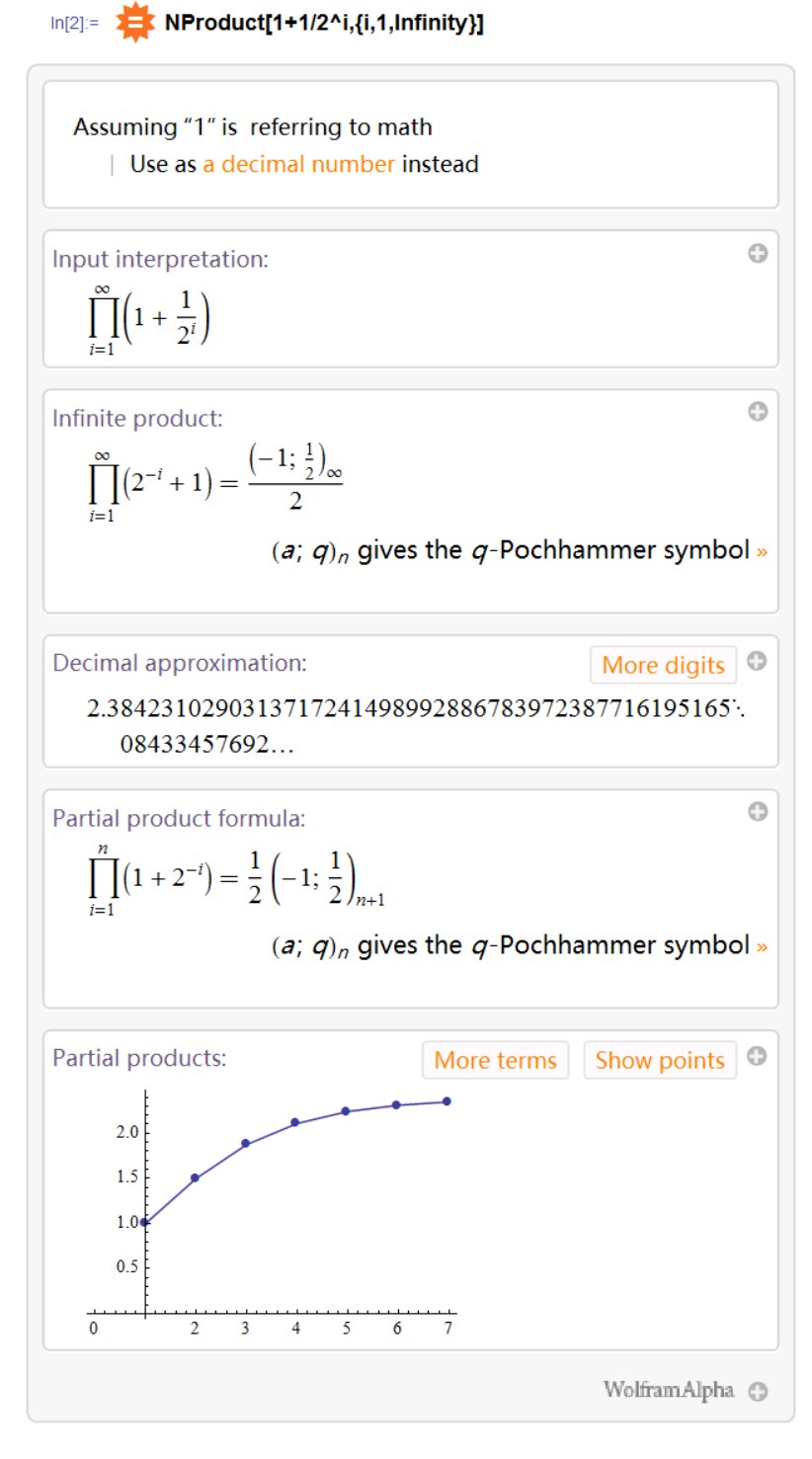Click into the NProduct input expression

tap(324, 23)
